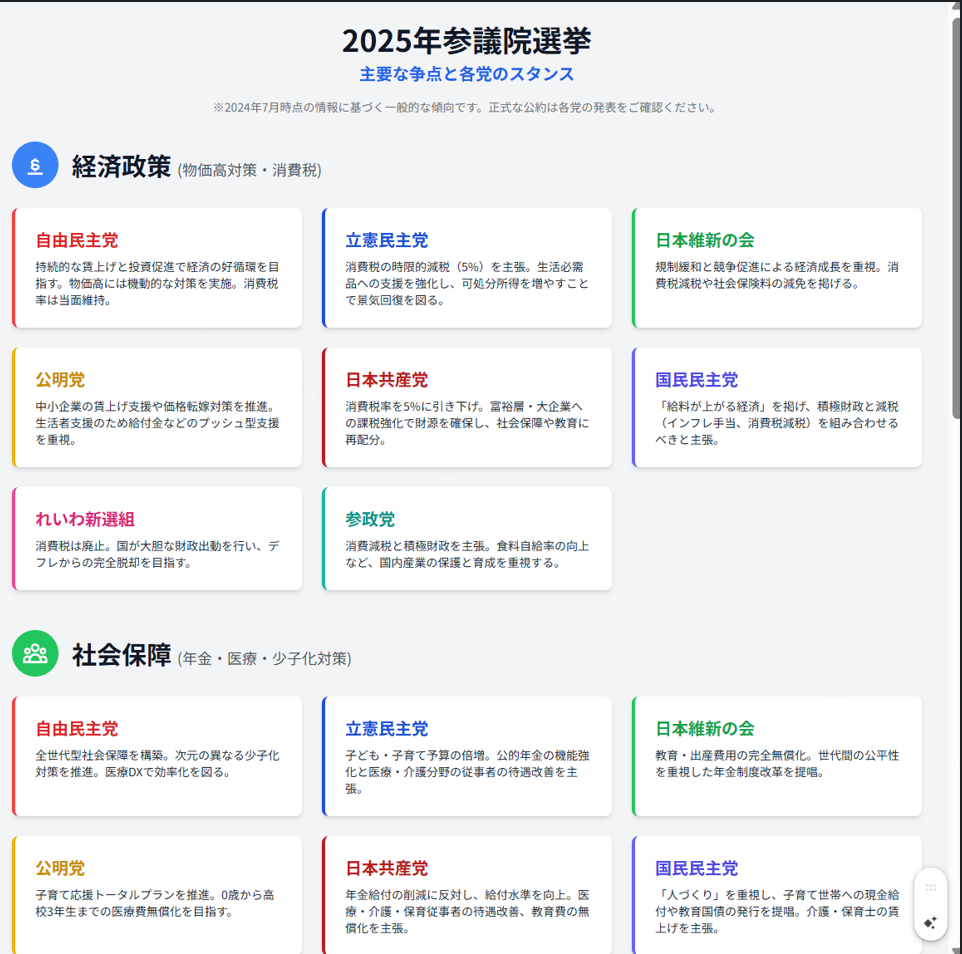Click text 子育て応援トータルプランを推進

click(122, 894)
